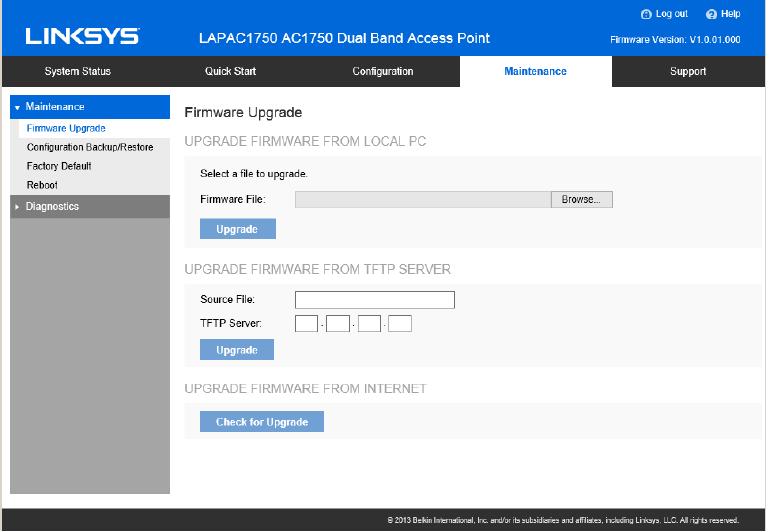
Task: Click Browse... to choose firmware file
Action: coord(581,199)
